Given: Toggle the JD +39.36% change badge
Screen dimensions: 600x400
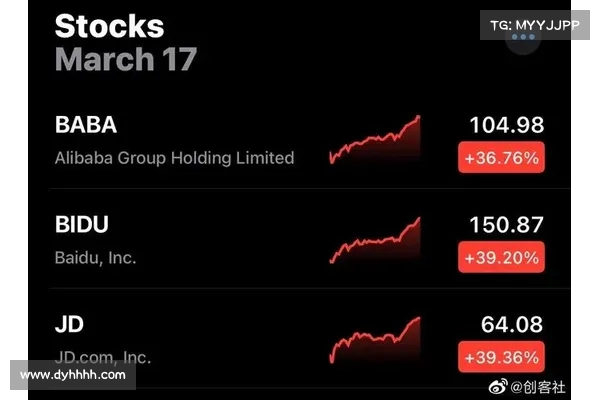Looking at the screenshot, I should [501, 356].
